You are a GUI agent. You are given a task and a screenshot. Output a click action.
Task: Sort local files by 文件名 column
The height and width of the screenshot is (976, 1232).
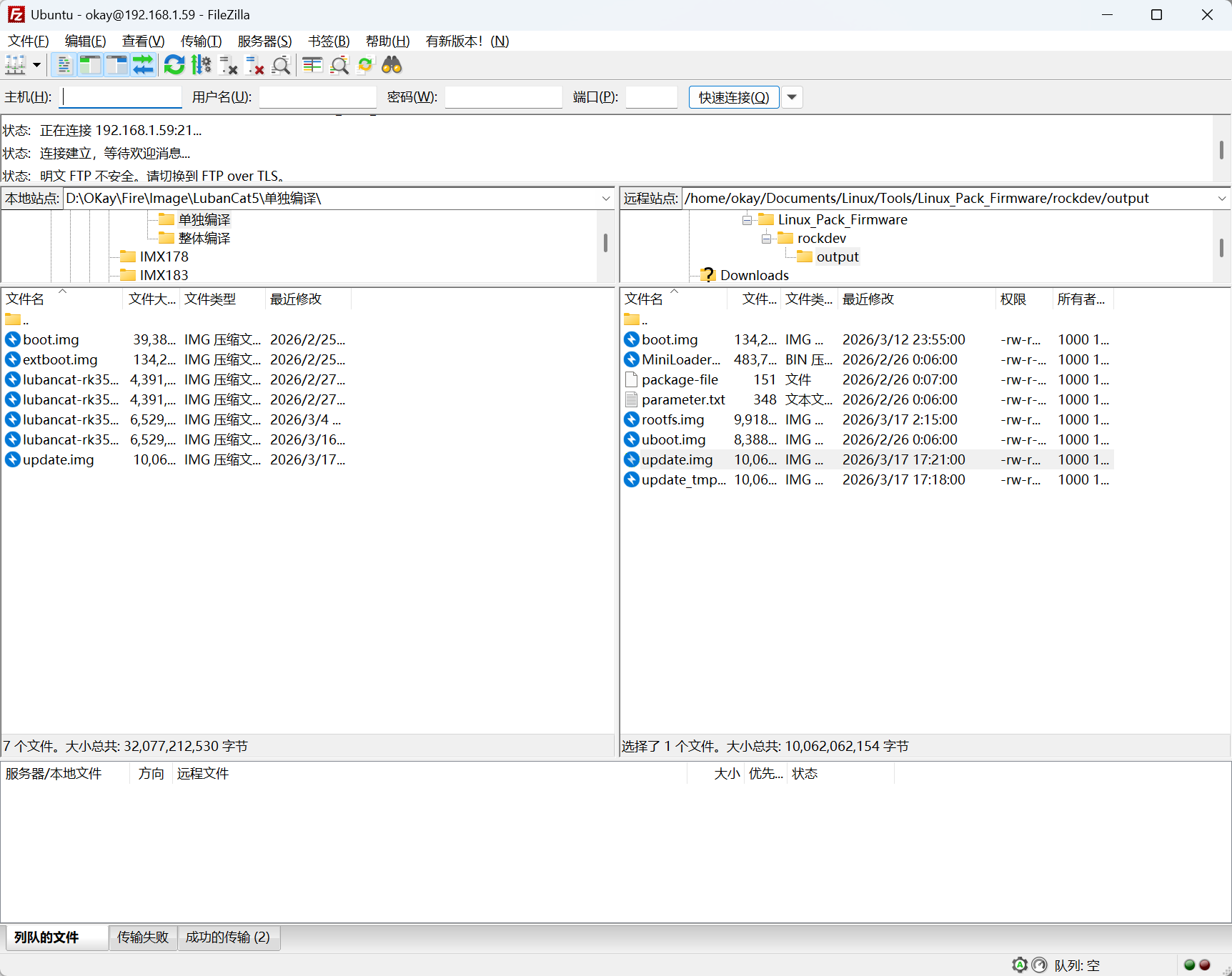tap(62, 299)
